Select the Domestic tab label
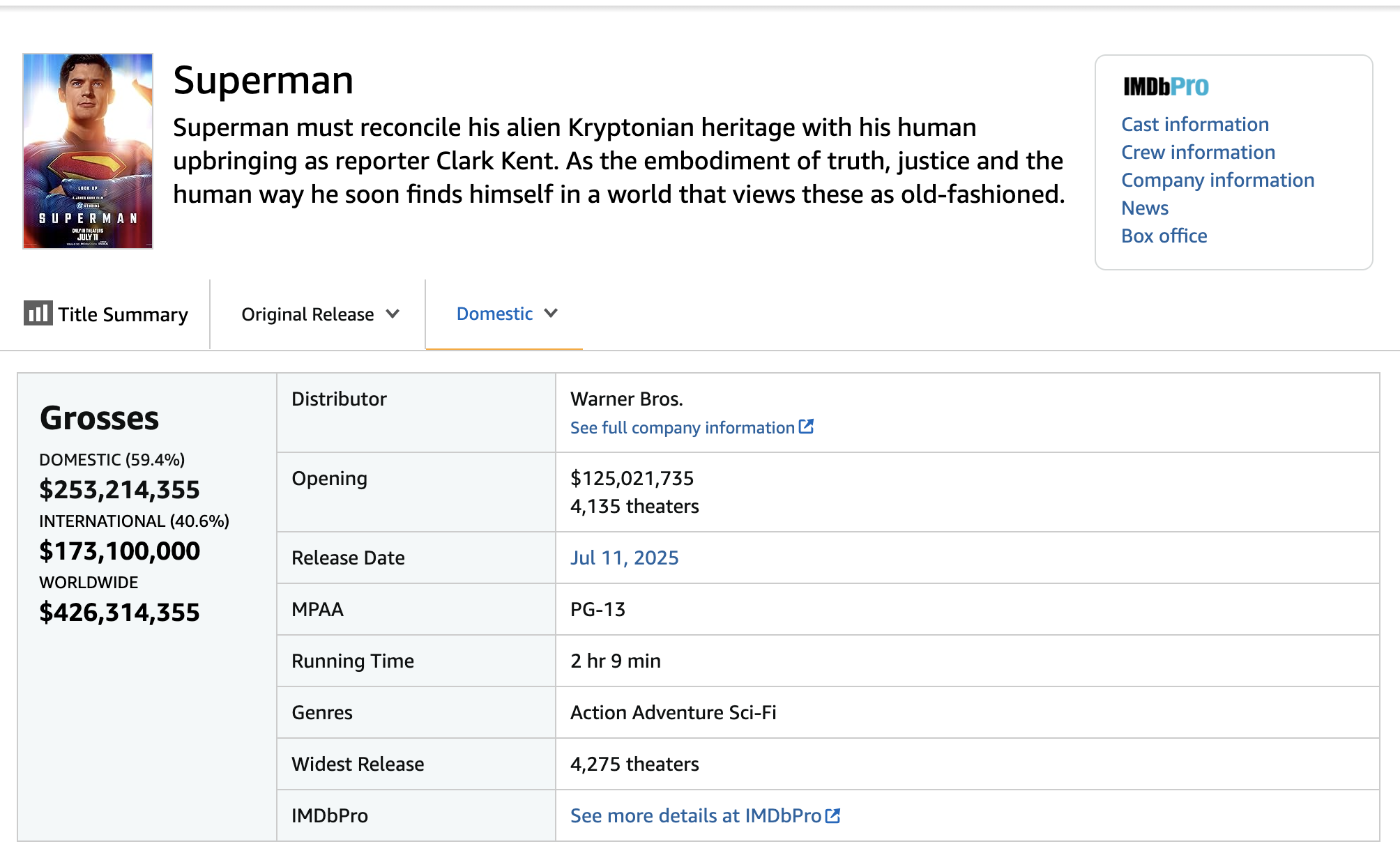Viewport: 1400px width, 860px height. click(x=494, y=314)
